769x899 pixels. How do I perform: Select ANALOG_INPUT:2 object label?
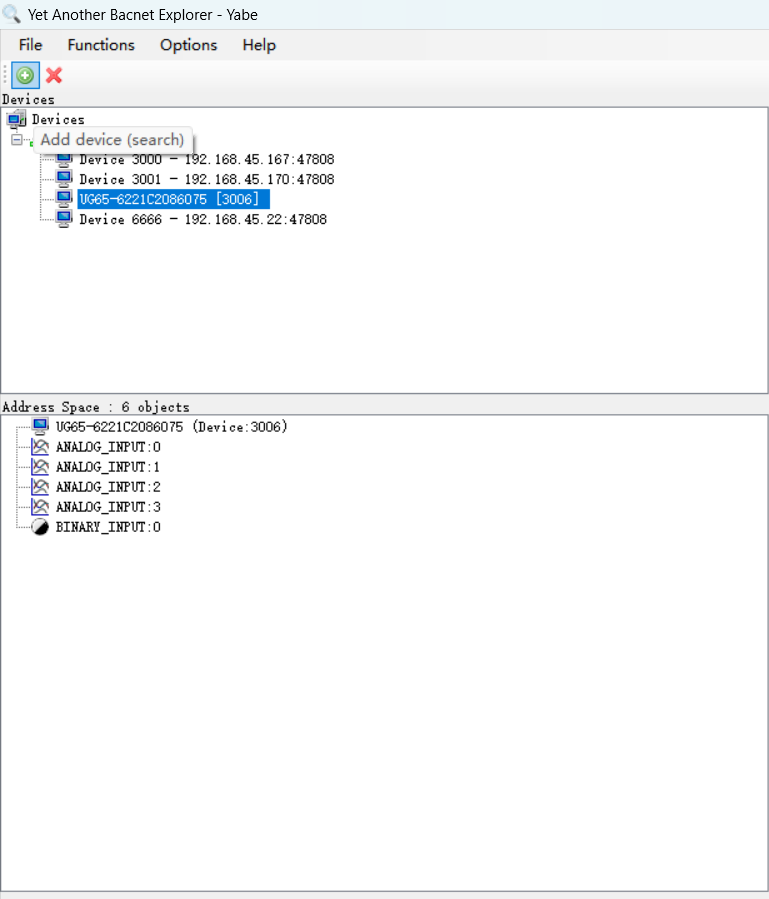click(x=108, y=487)
